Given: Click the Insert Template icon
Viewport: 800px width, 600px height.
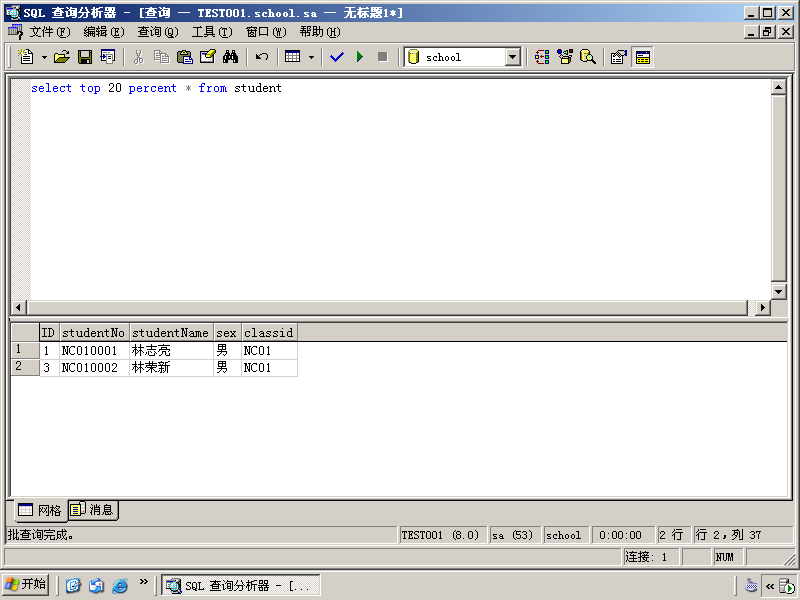Looking at the screenshot, I should [108, 57].
